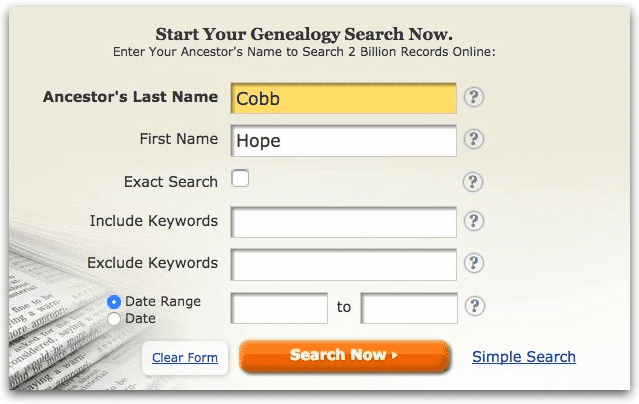Open the Simple Search link
Screen dimensions: 639x404
[524, 357]
